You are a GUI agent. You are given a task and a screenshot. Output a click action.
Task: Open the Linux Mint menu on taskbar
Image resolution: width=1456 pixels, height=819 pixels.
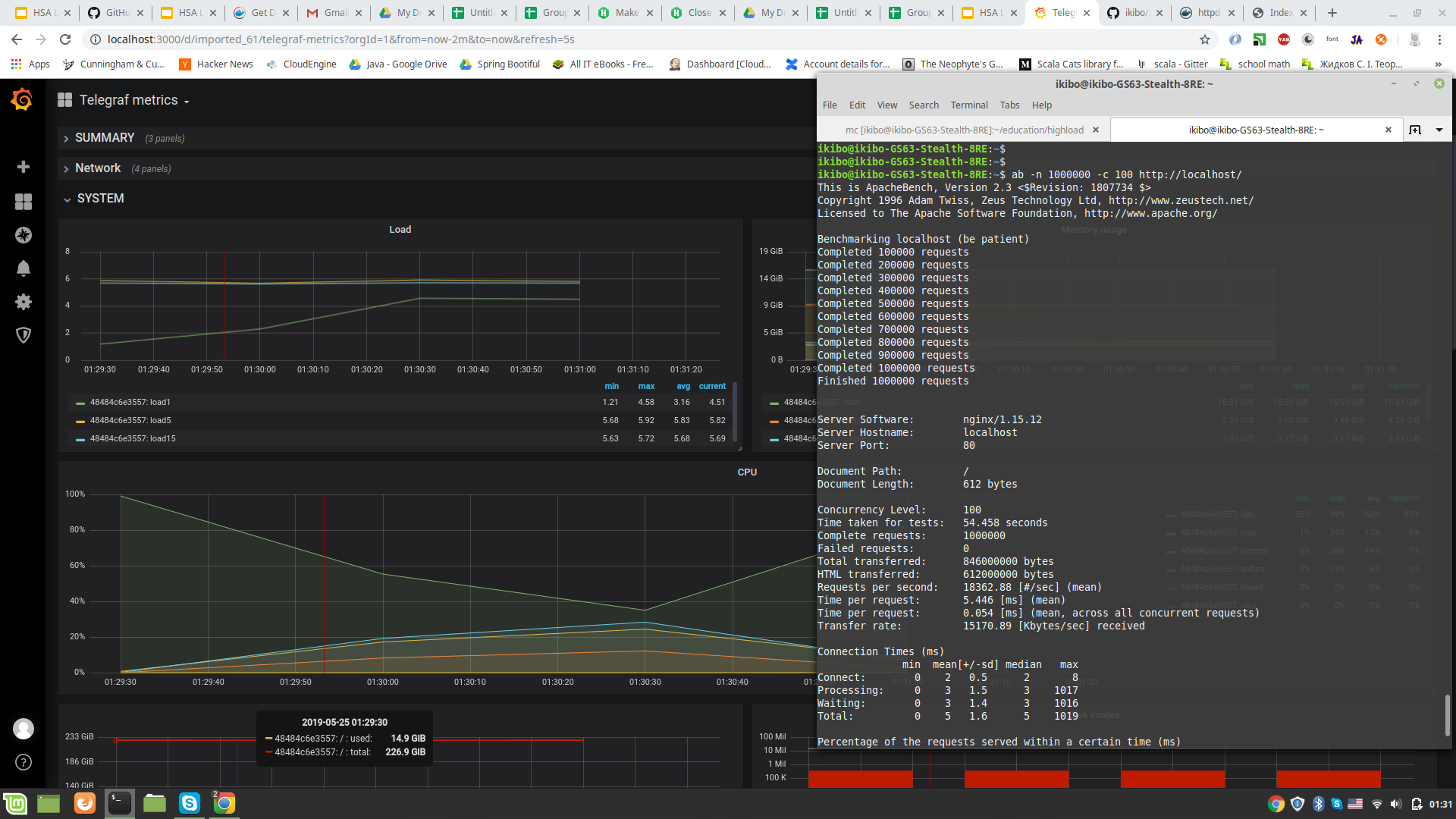pos(15,803)
